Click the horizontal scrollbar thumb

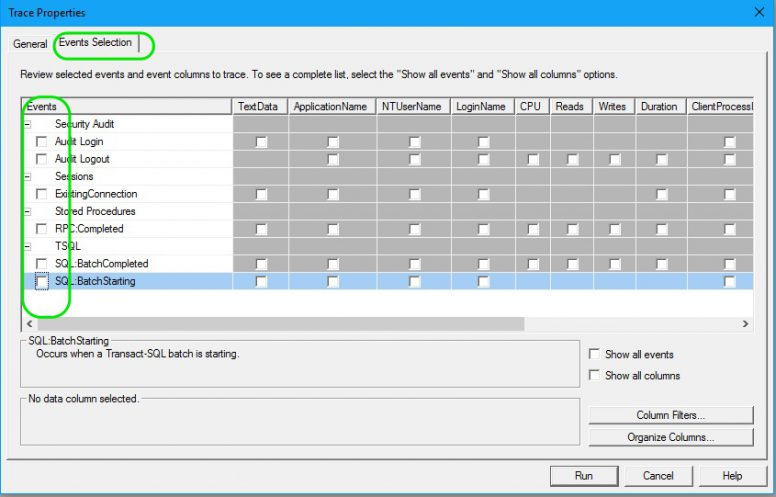click(281, 324)
